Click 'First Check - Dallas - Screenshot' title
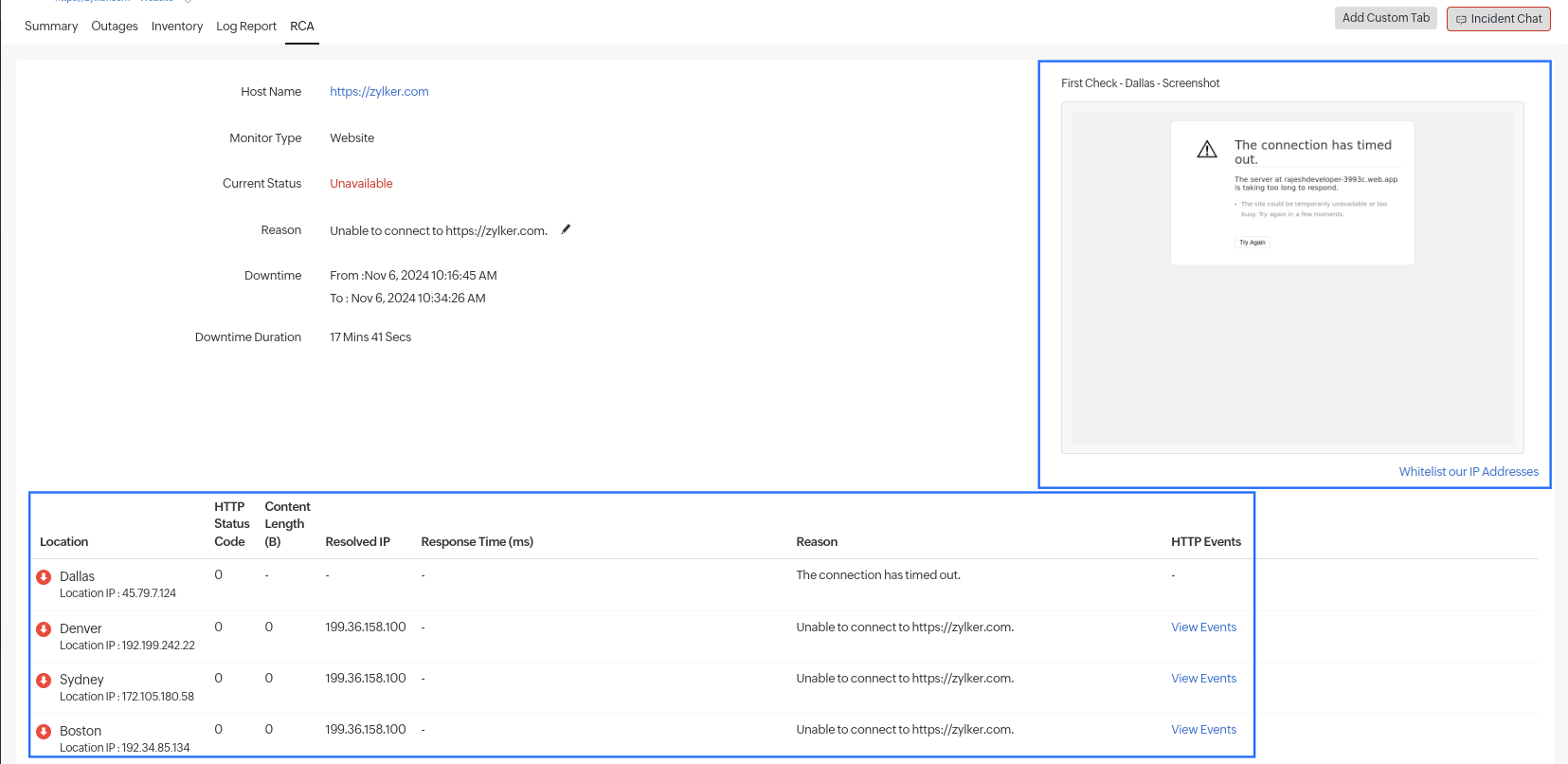 point(1140,83)
